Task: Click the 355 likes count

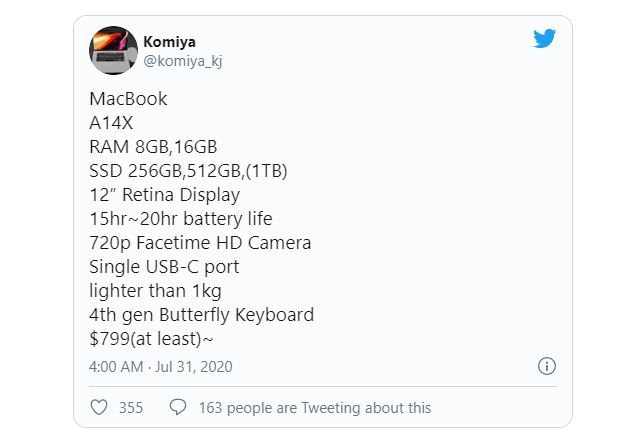Action: pos(131,408)
